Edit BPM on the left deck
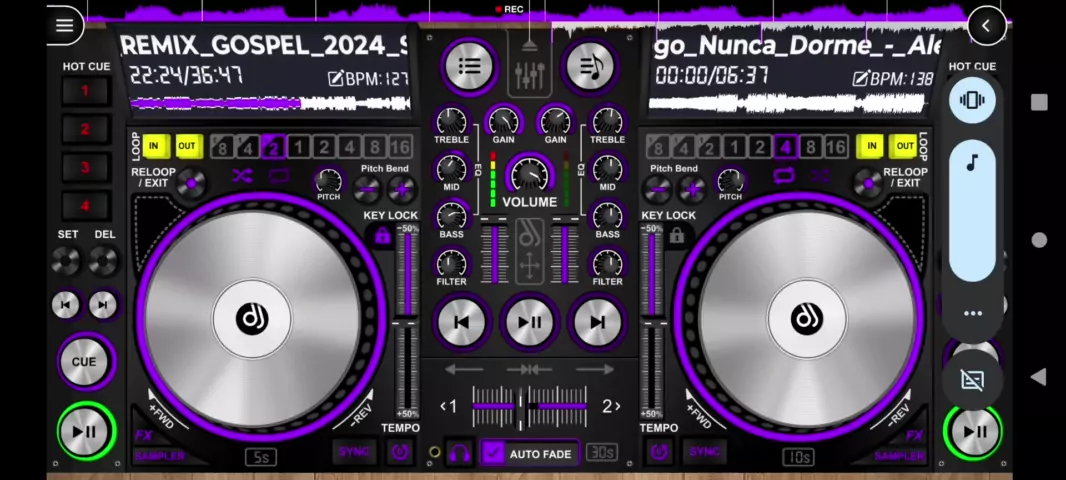Screen dimensions: 1066x480 pos(337,79)
